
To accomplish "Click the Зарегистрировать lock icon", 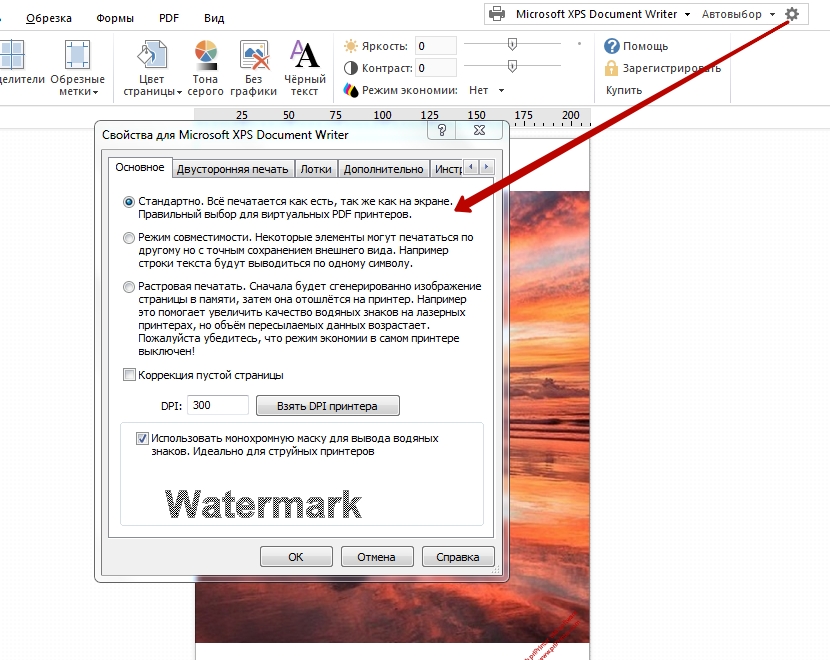I will [611, 68].
